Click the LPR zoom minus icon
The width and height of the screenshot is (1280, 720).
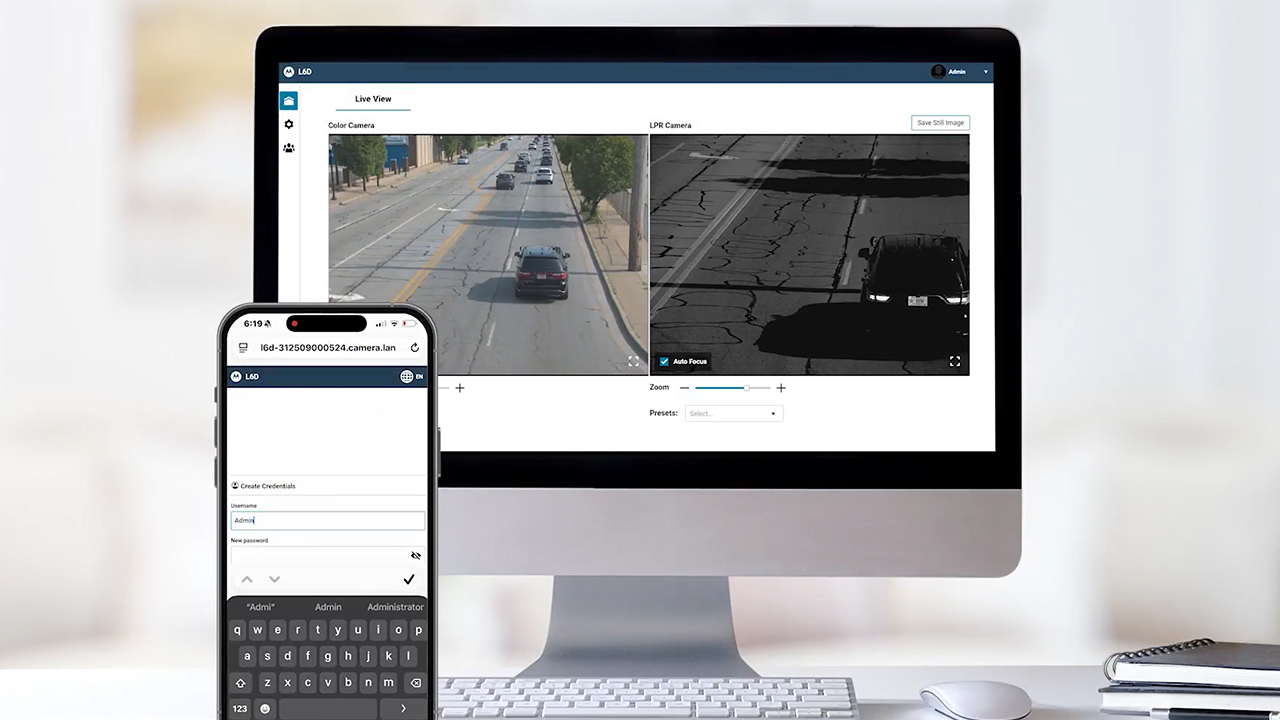click(x=684, y=388)
